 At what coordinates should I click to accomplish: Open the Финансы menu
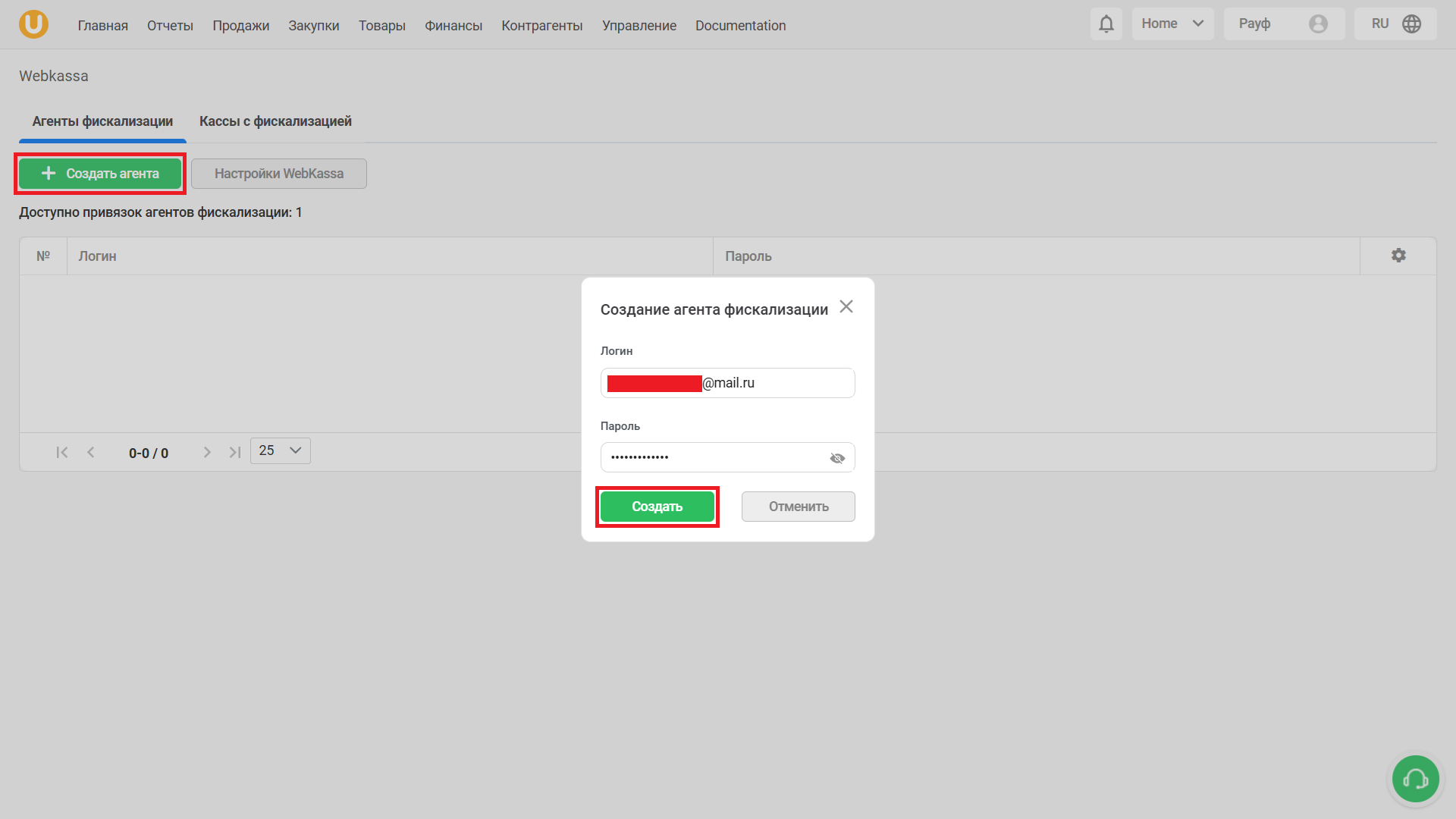click(453, 26)
